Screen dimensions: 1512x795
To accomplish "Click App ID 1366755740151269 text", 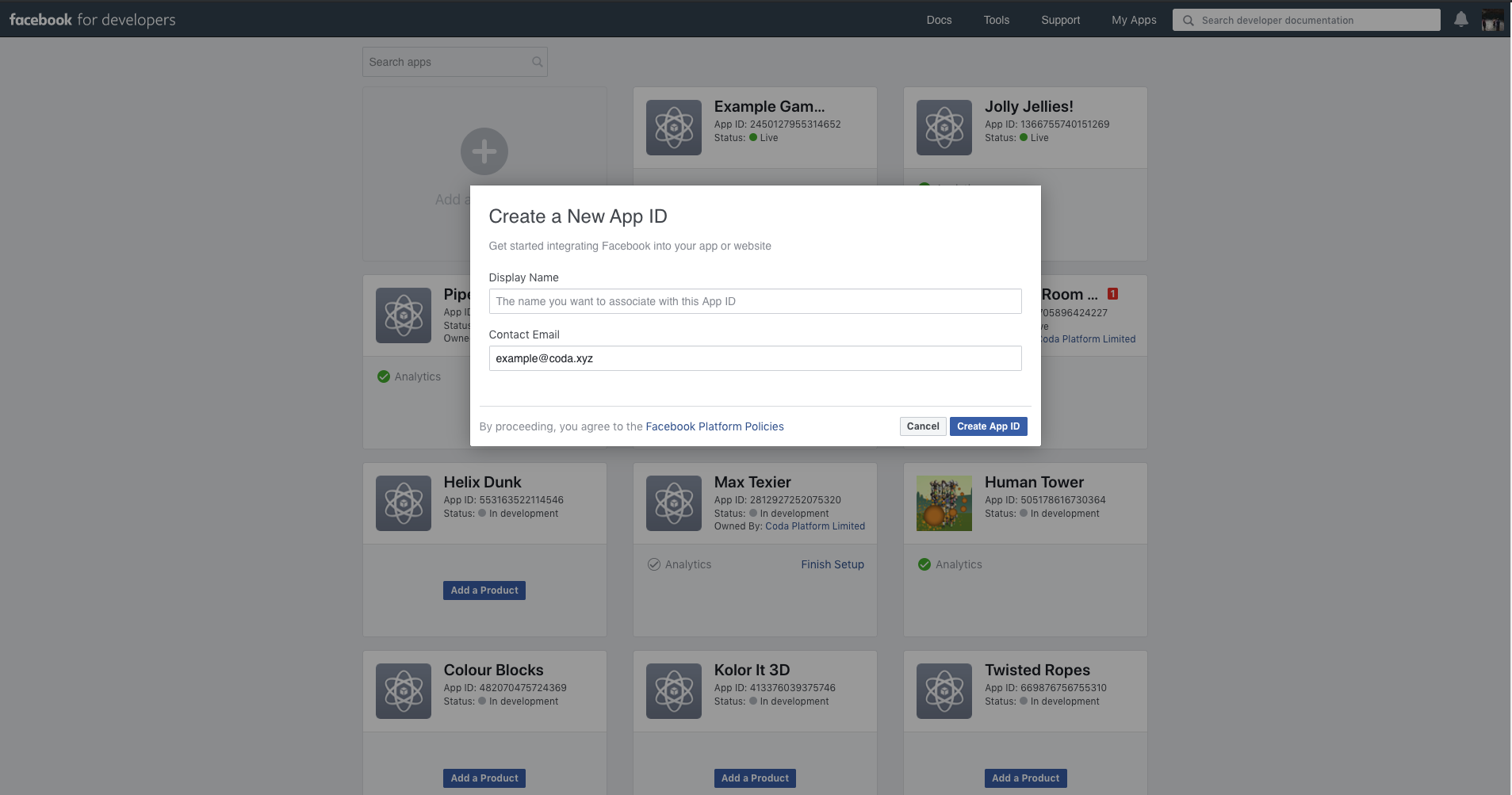I will tap(1047, 124).
